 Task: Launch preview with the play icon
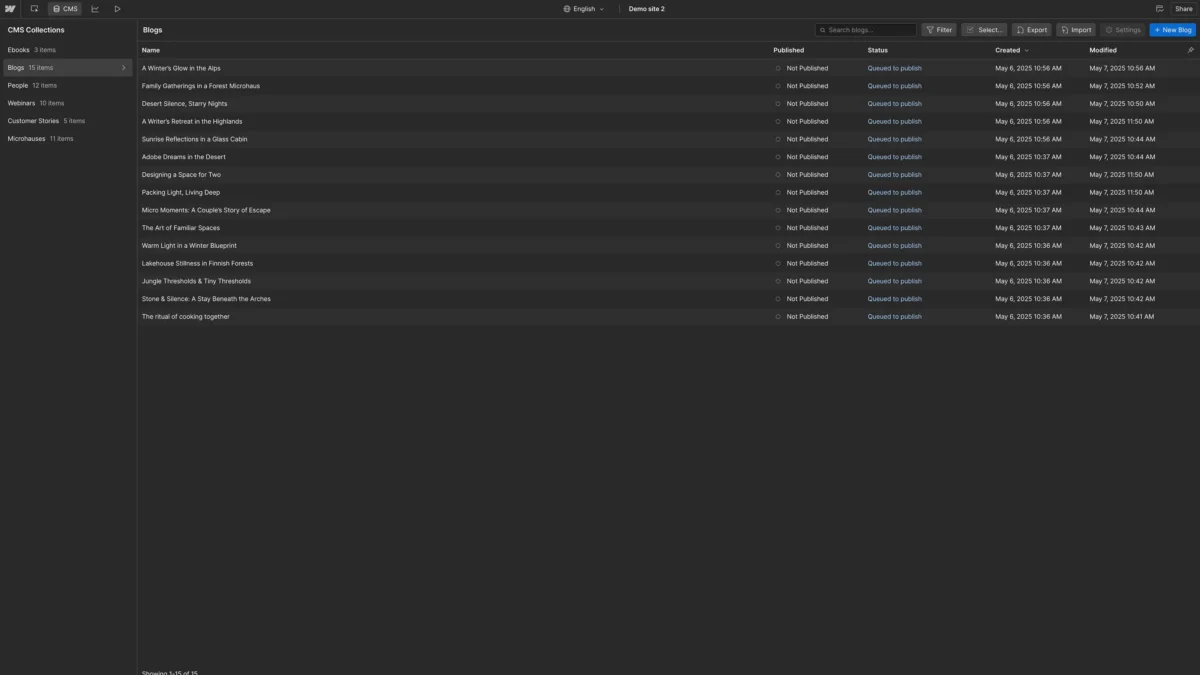point(116,8)
